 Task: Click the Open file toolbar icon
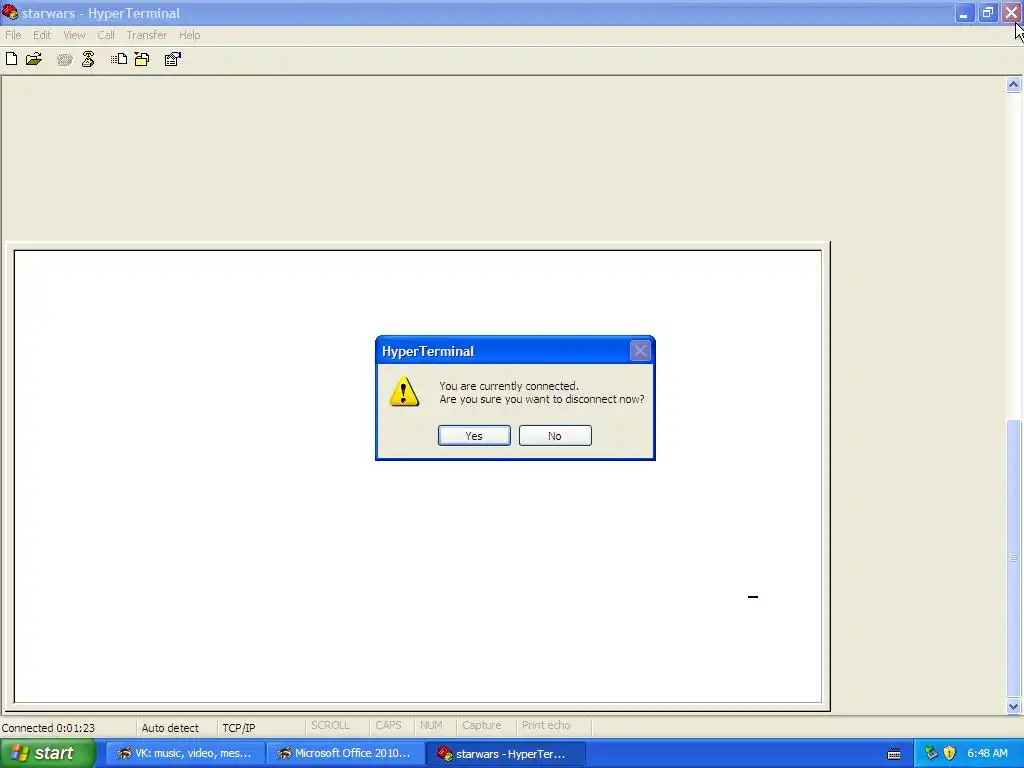point(34,59)
